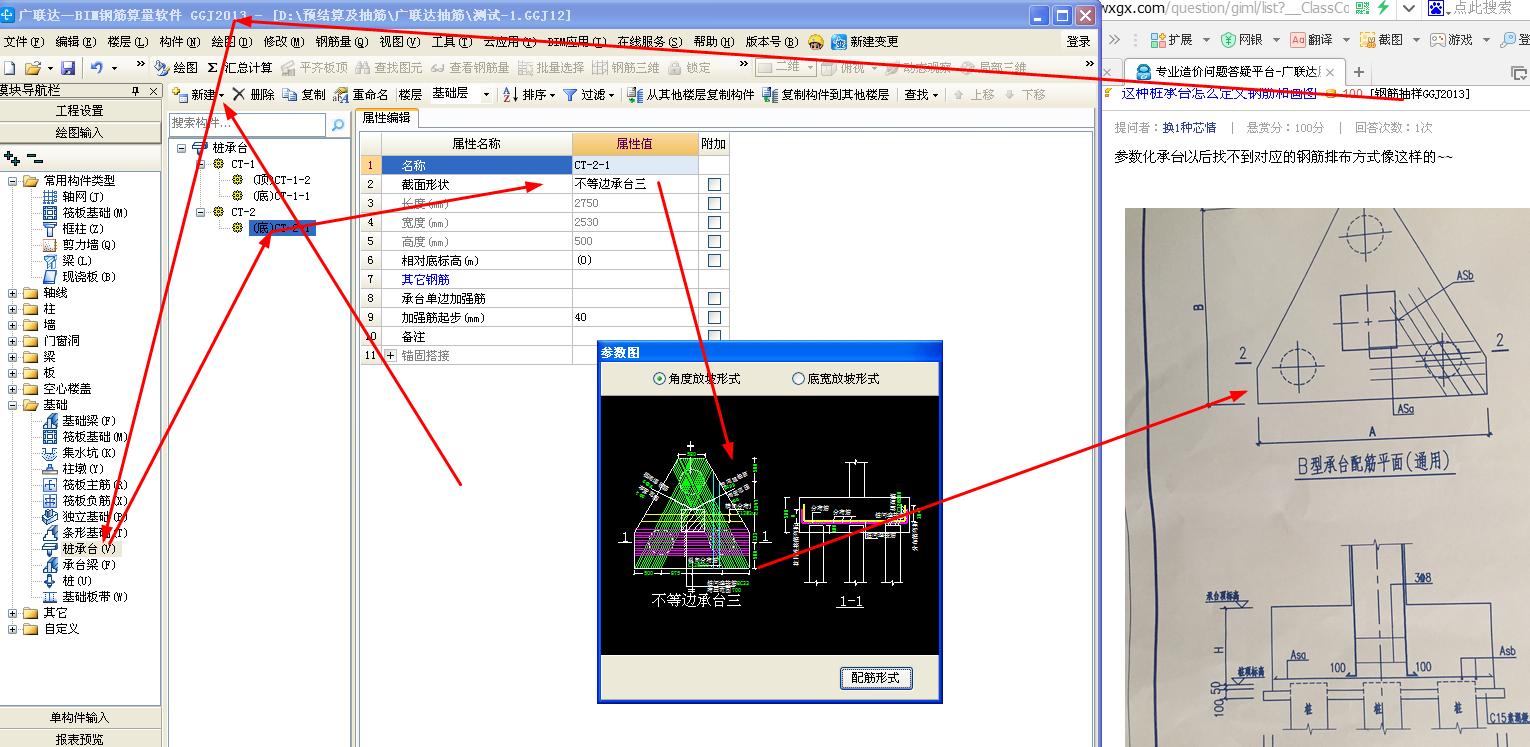Image resolution: width=1530 pixels, height=747 pixels.
Task: Click the smiley face icon in menu bar
Action: tap(816, 42)
